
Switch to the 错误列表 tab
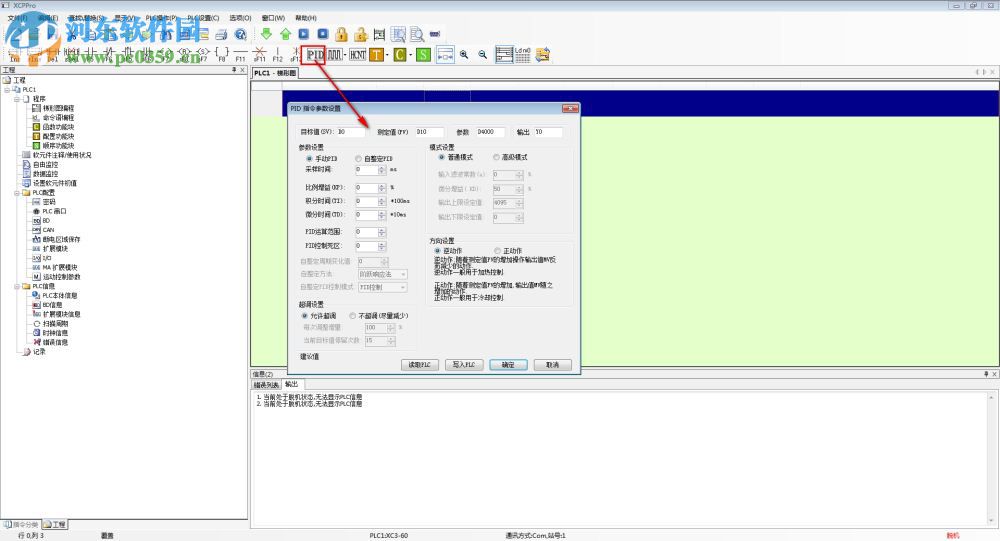point(266,385)
